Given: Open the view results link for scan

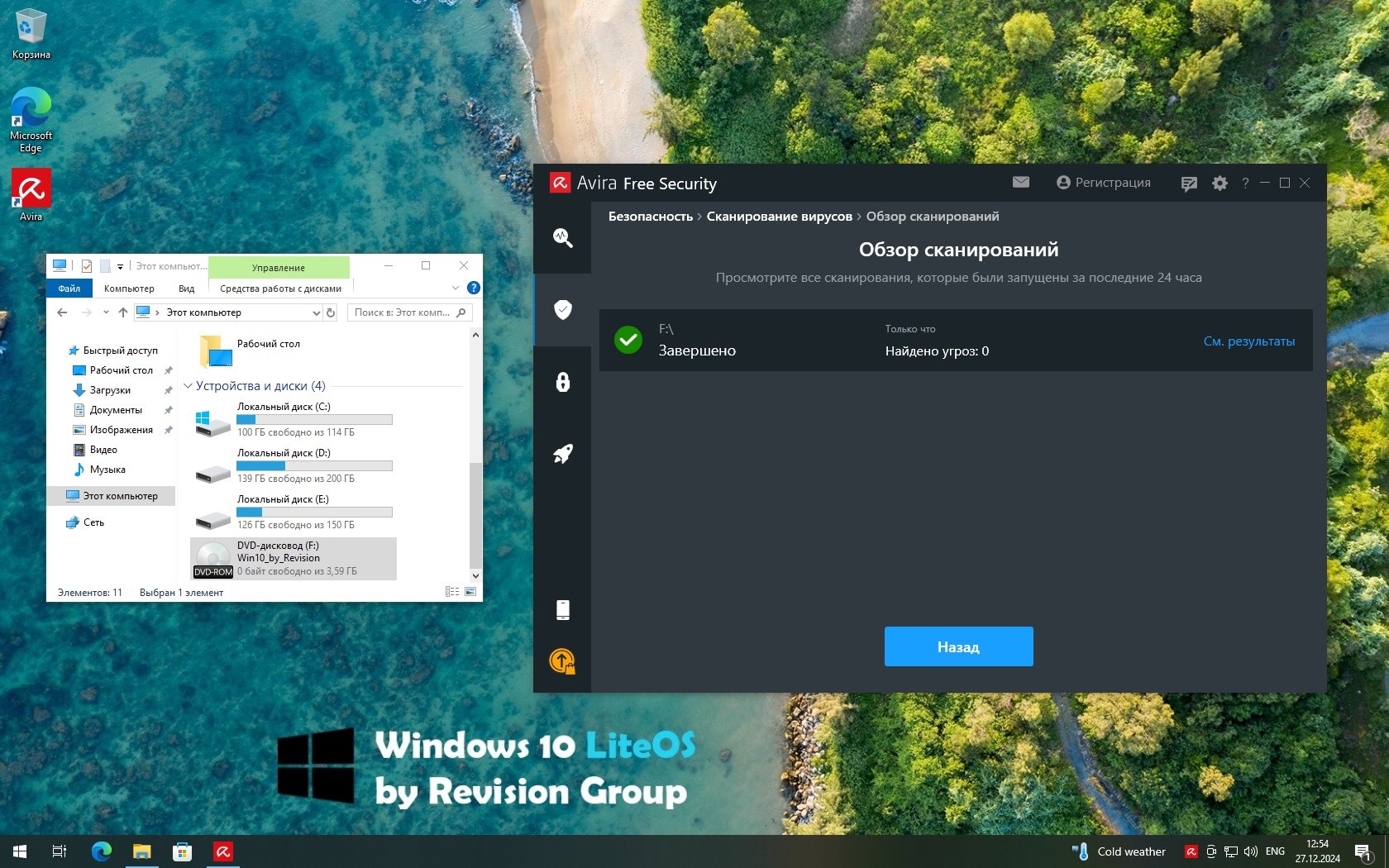Looking at the screenshot, I should point(1248,341).
